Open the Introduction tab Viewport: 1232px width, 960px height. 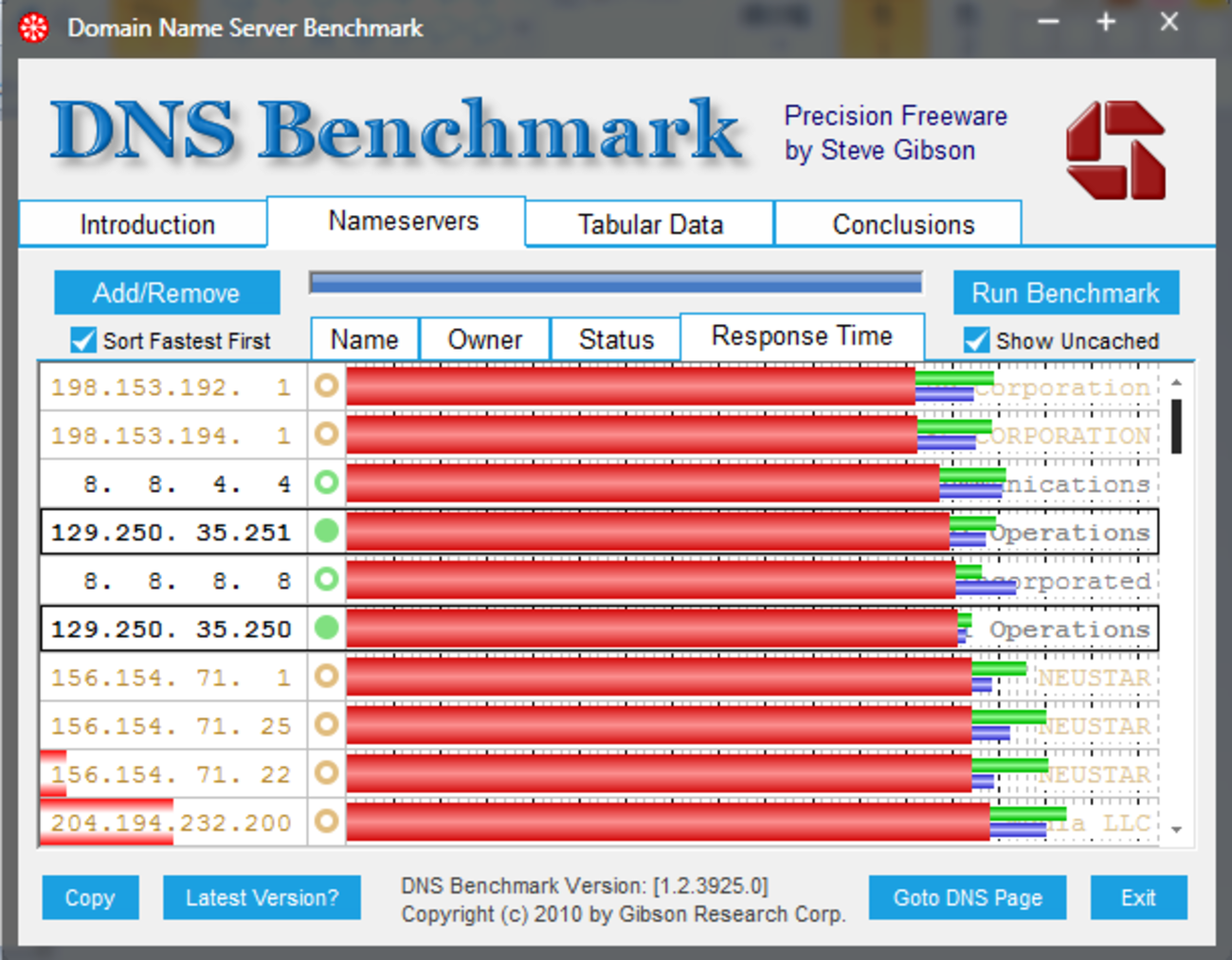144,225
